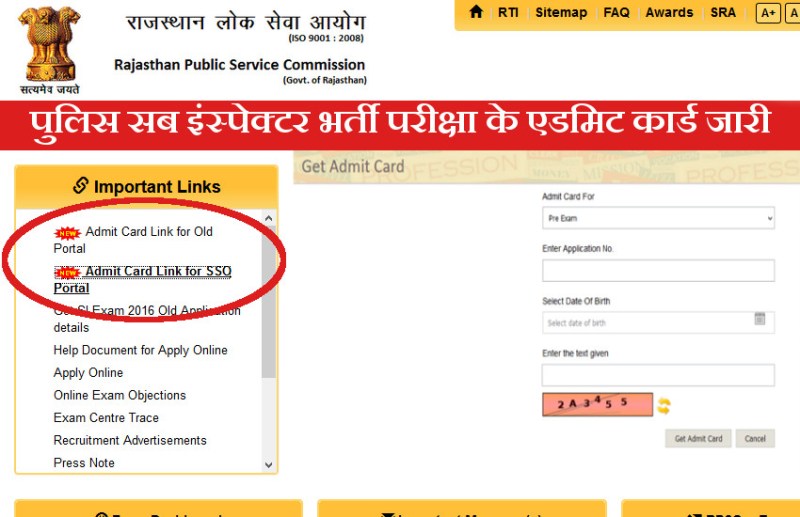
Task: Open the Sitemap menu item
Action: point(561,12)
